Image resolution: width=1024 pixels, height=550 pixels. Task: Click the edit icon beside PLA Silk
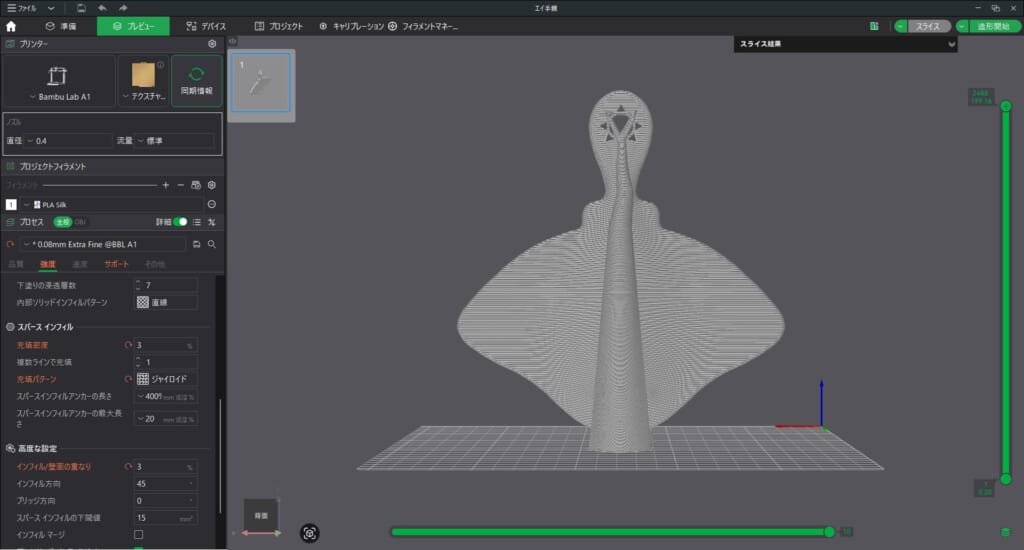[x=212, y=204]
